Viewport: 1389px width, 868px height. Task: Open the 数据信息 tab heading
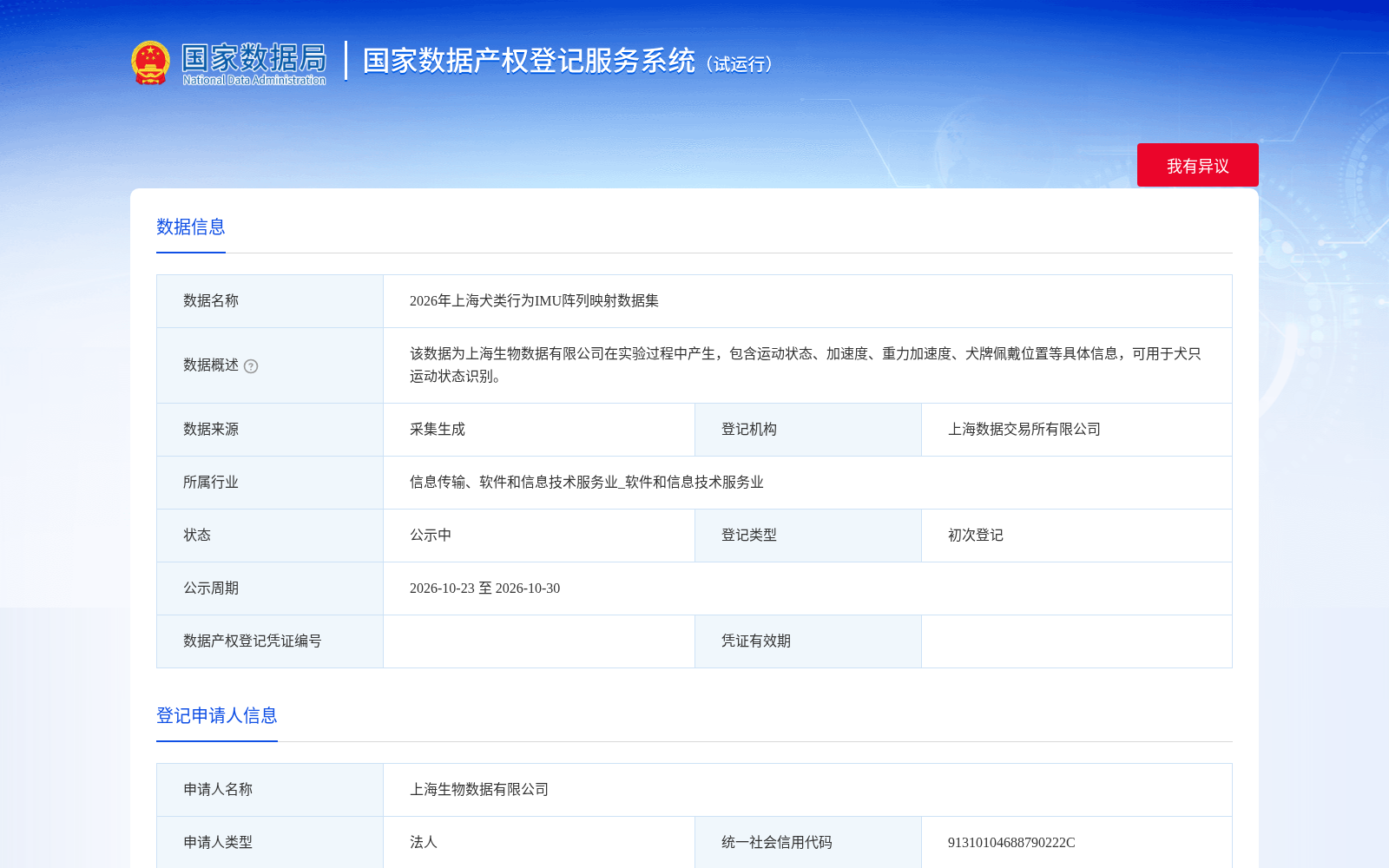pyautogui.click(x=191, y=227)
